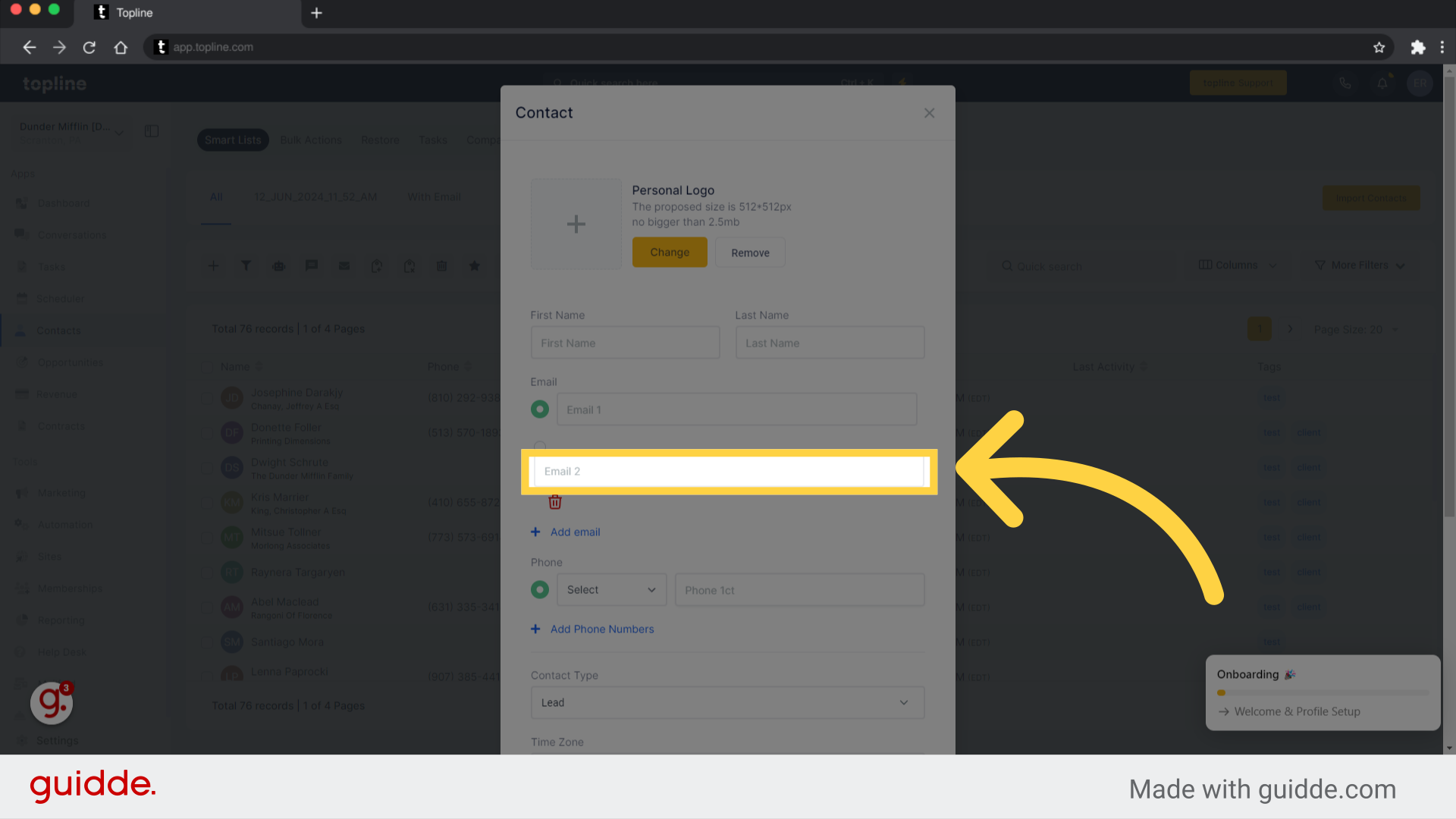Image resolution: width=1456 pixels, height=819 pixels.
Task: Click the browser home icon
Action: click(x=121, y=47)
